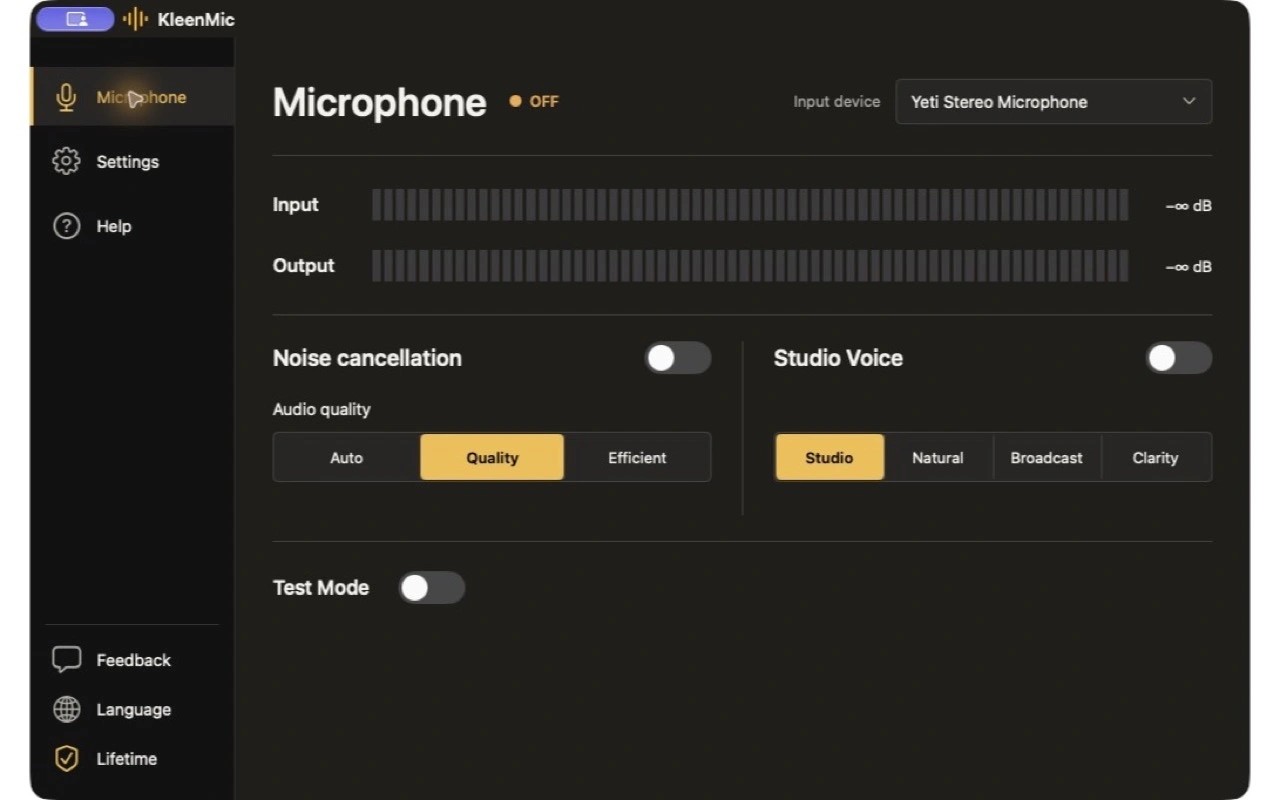The image size is (1280, 800).
Task: Click the Audio quality label
Action: [322, 409]
